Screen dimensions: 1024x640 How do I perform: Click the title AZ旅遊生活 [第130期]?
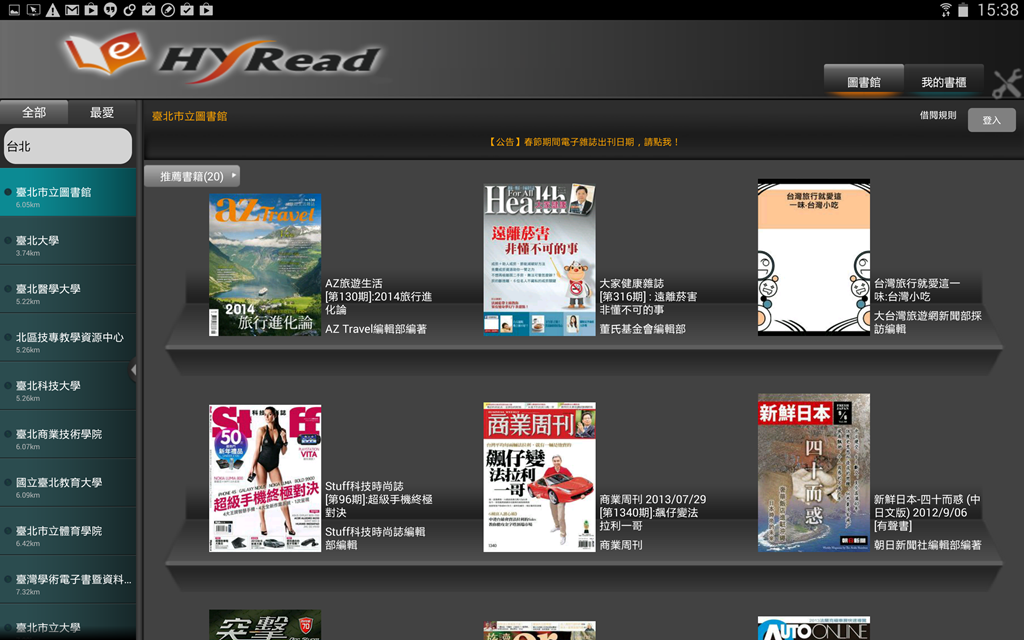379,296
